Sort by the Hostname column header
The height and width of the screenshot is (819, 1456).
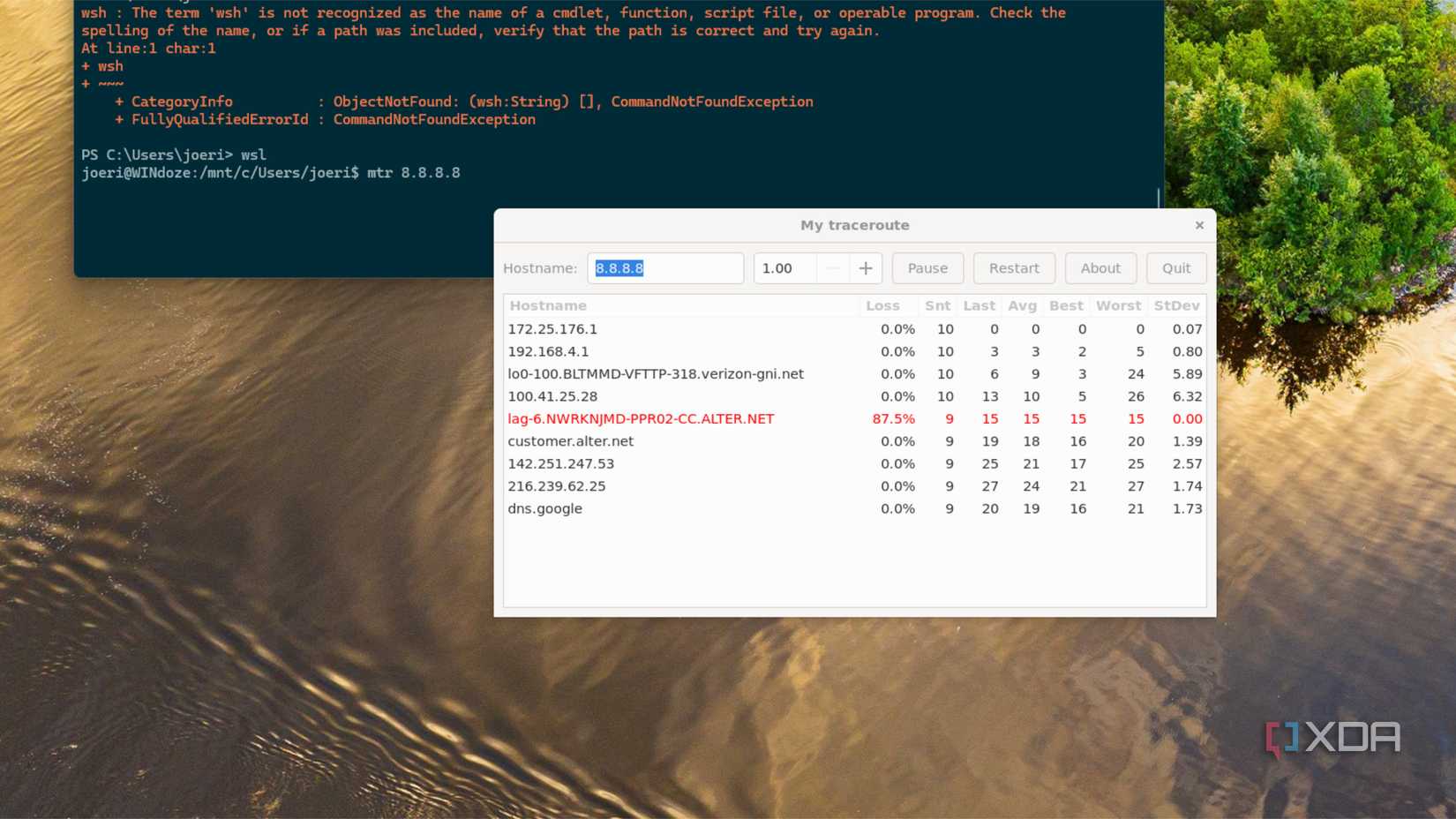point(681,305)
